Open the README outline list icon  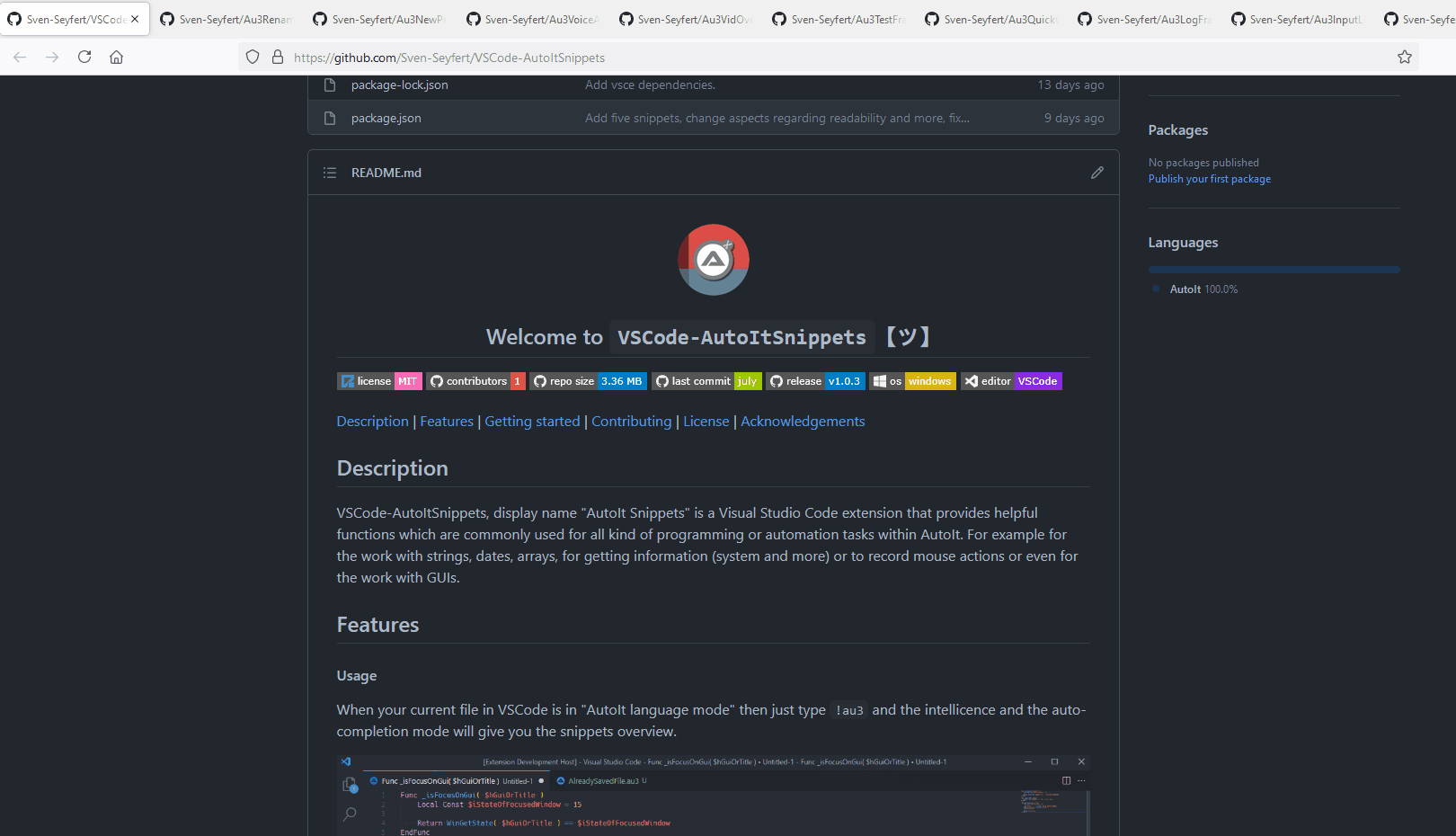point(330,173)
